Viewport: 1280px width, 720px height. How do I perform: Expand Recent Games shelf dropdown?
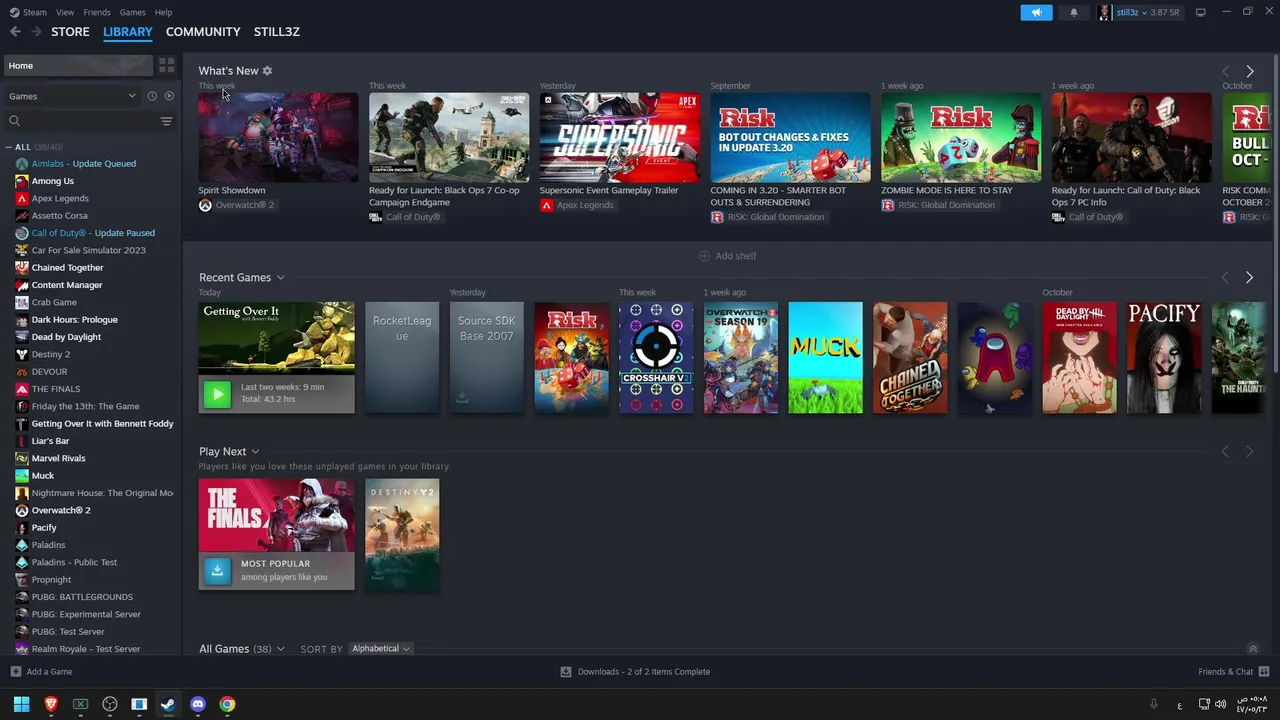pyautogui.click(x=281, y=278)
